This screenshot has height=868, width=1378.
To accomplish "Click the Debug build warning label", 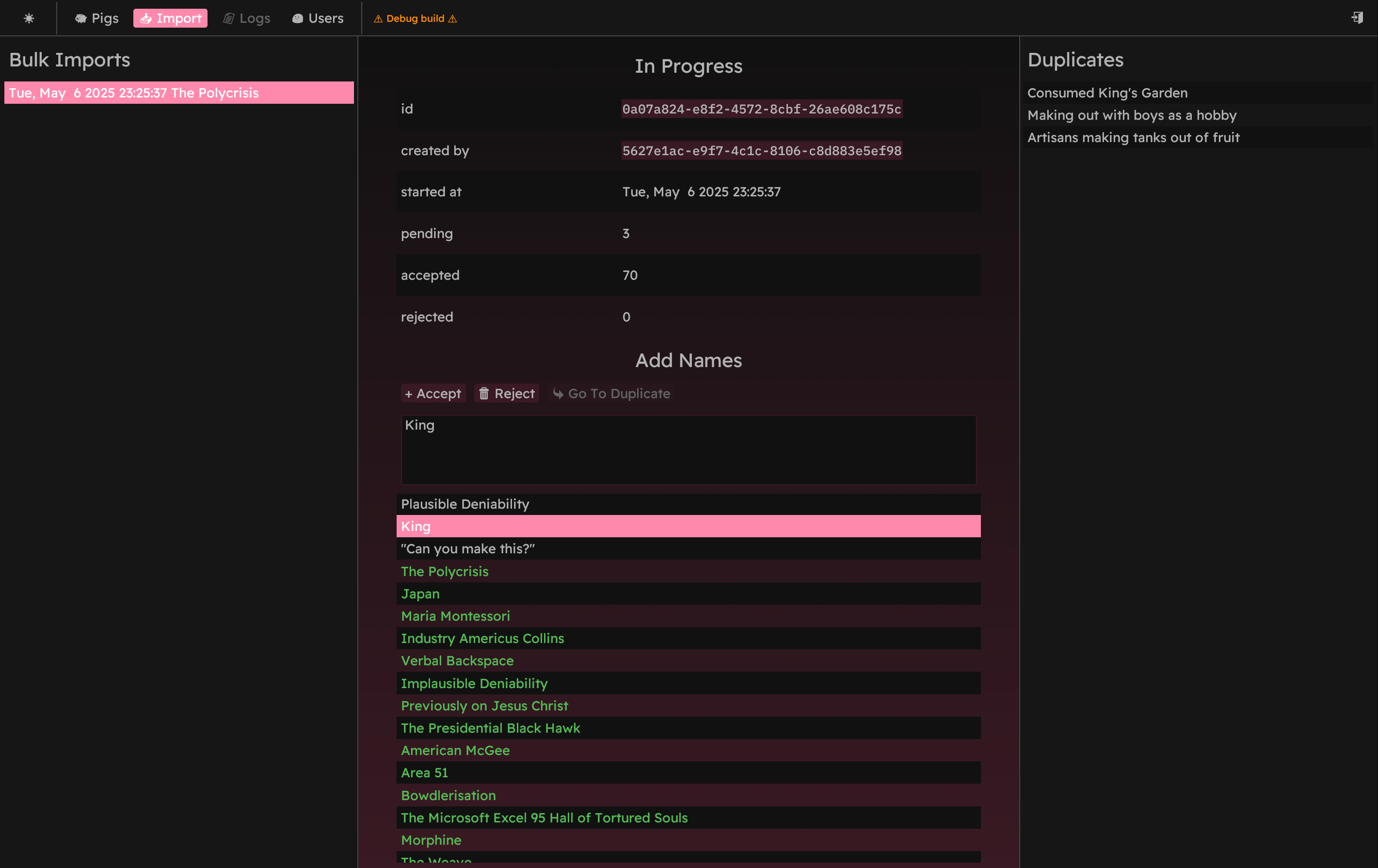I will click(x=415, y=18).
